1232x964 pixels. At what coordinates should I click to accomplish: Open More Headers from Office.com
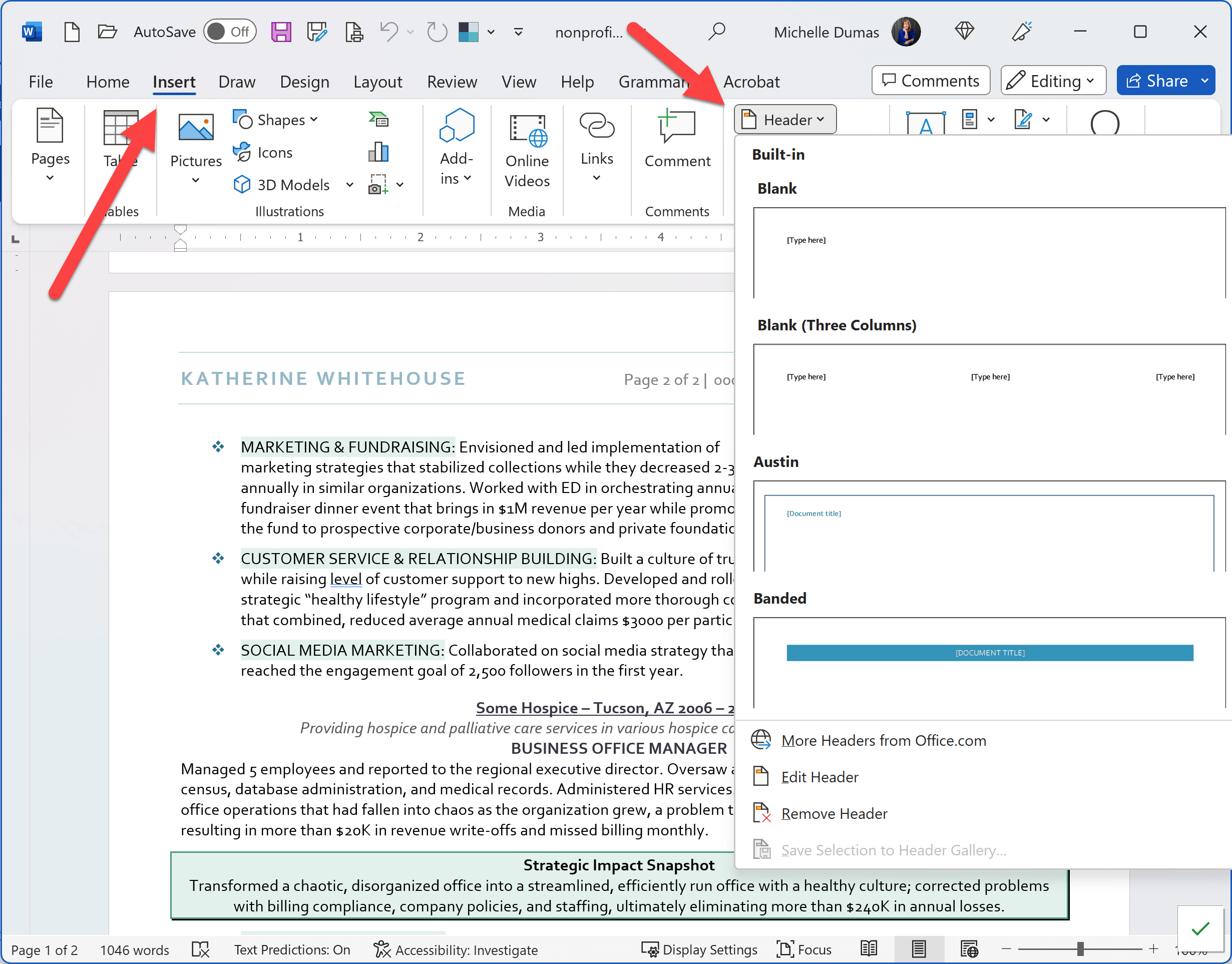[884, 741]
